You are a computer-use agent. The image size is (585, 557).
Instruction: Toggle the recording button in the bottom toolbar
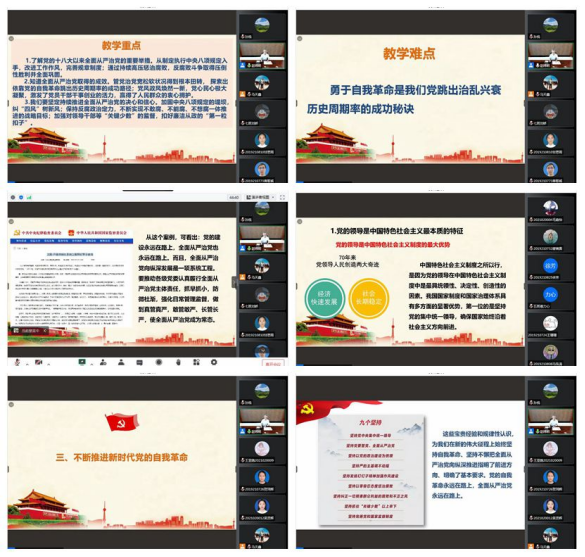point(159,362)
